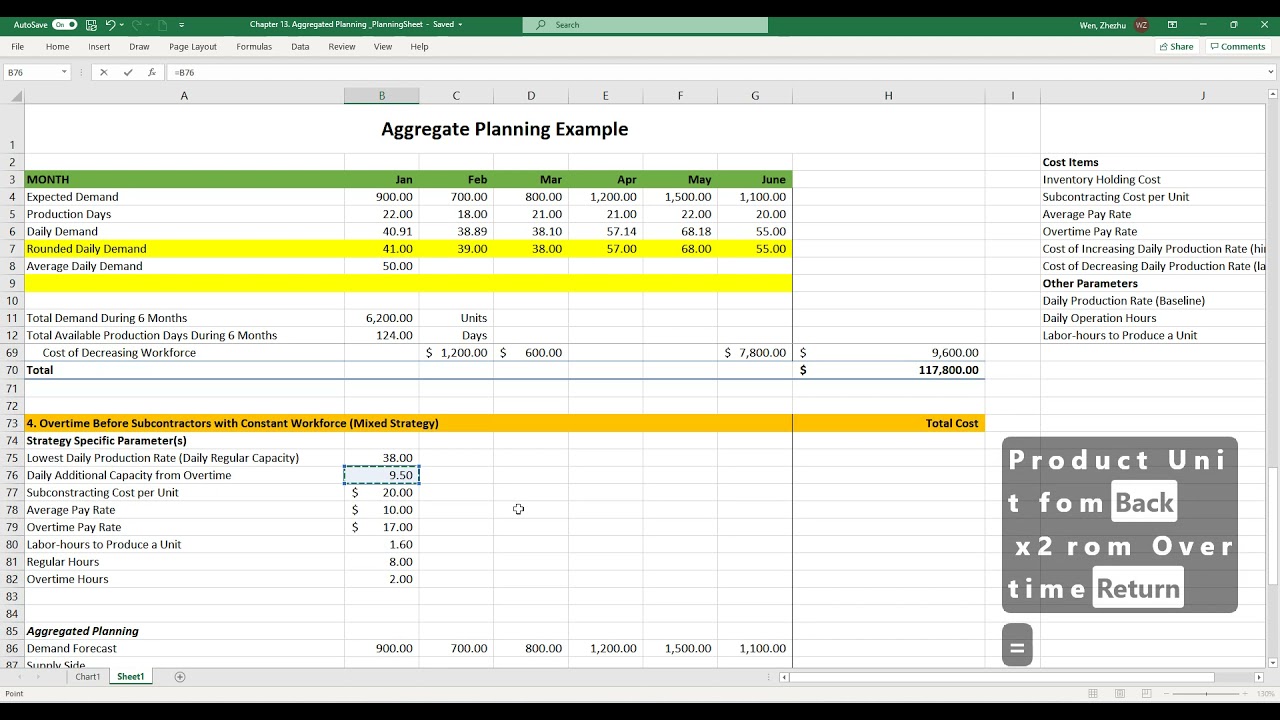The width and height of the screenshot is (1280, 720).
Task: Open the Home tab
Action: (x=57, y=46)
